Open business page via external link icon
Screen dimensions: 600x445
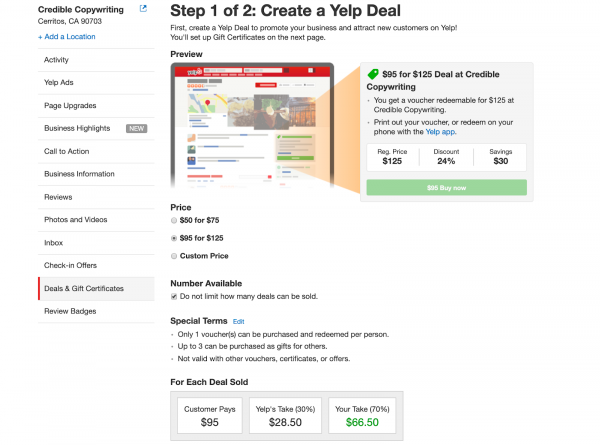[x=143, y=8]
